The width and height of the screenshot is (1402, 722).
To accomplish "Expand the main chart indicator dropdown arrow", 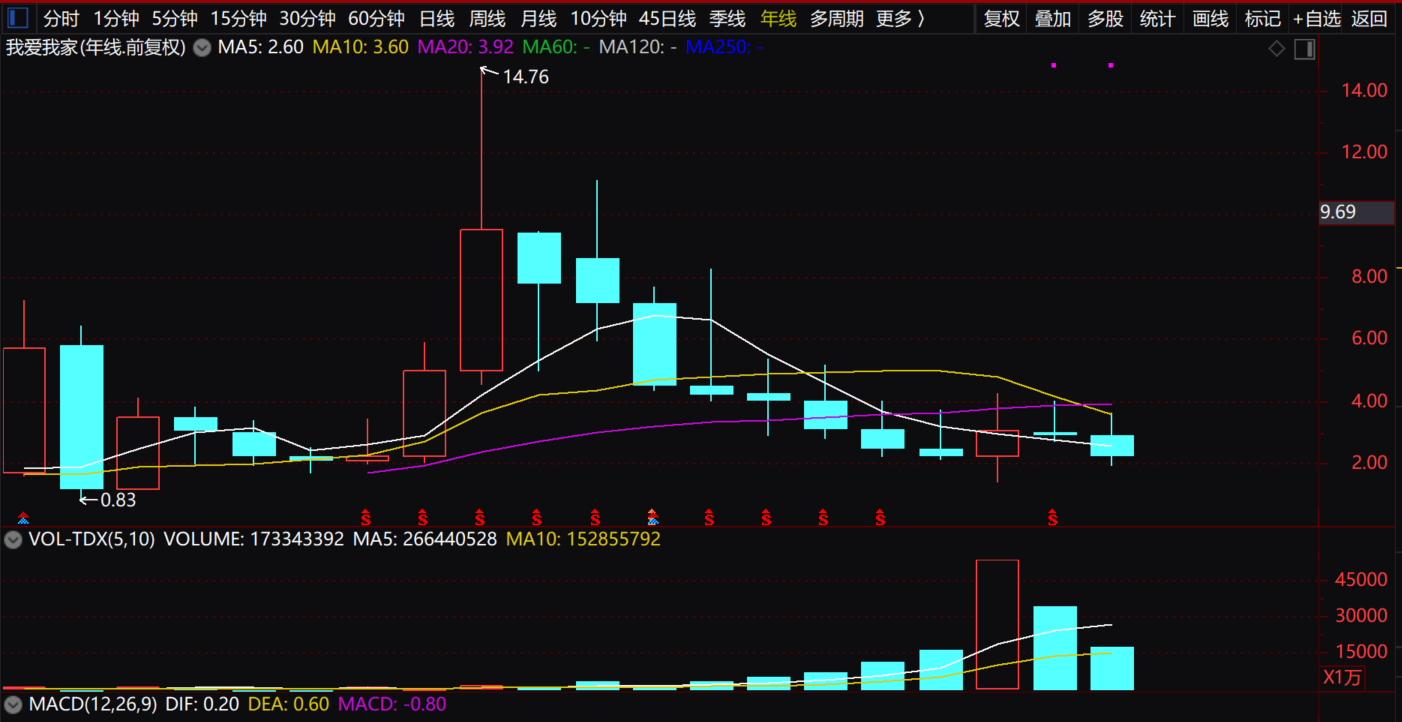I will 202,47.
